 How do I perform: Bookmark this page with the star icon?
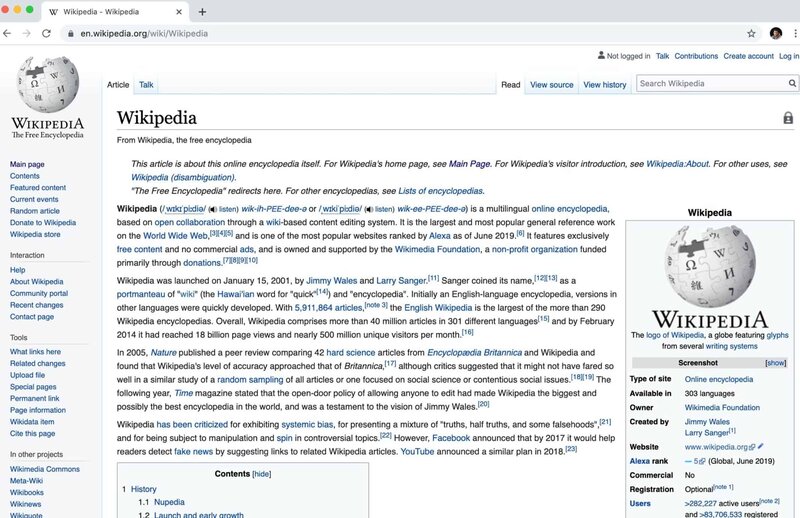[751, 34]
